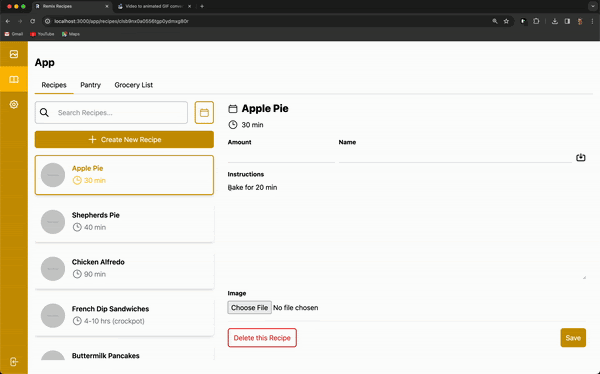Open Gmail bookmark
This screenshot has width=600, height=374.
point(14,34)
